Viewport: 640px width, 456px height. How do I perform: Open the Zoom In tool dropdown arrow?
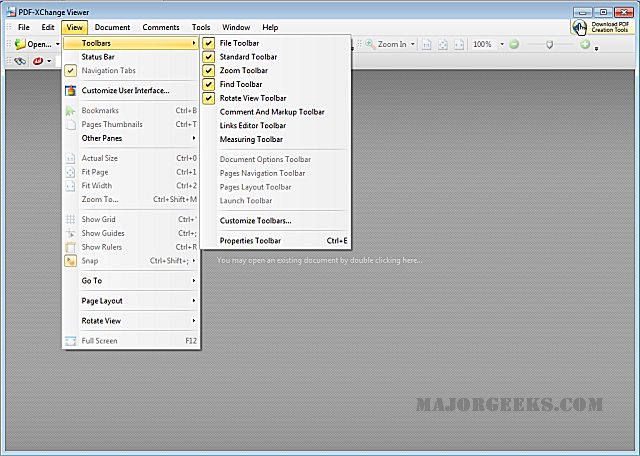point(413,44)
